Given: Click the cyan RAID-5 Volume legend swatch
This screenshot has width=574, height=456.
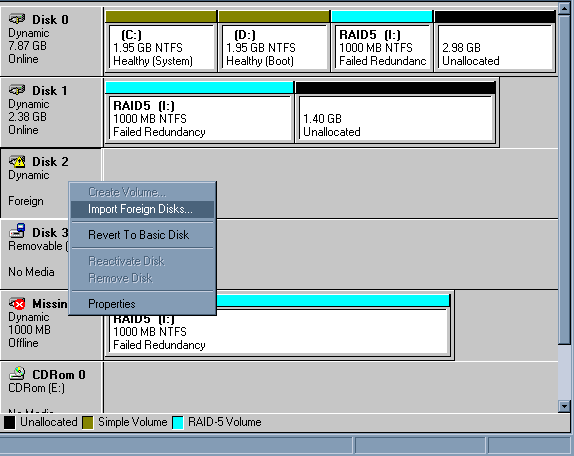Looking at the screenshot, I should [x=178, y=422].
